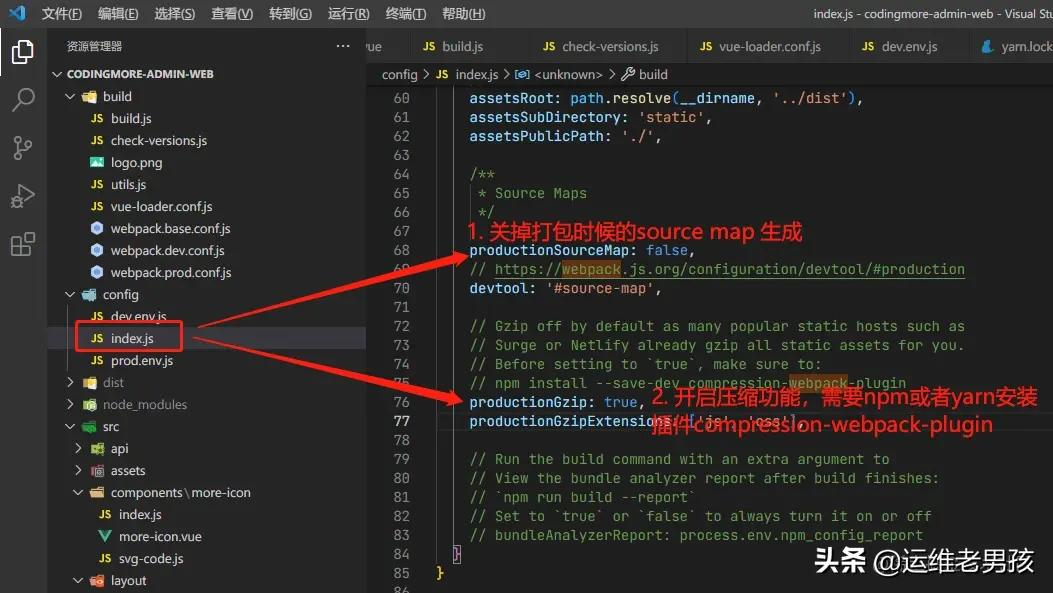Switch to check-versions.js editor tab

pyautogui.click(x=600, y=46)
